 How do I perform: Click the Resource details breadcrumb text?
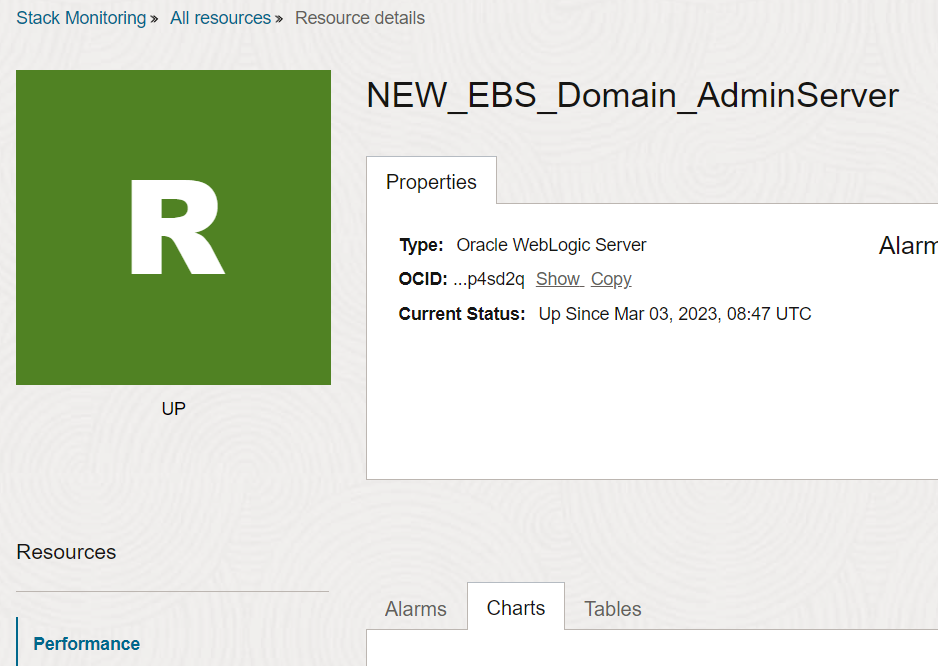tap(360, 18)
